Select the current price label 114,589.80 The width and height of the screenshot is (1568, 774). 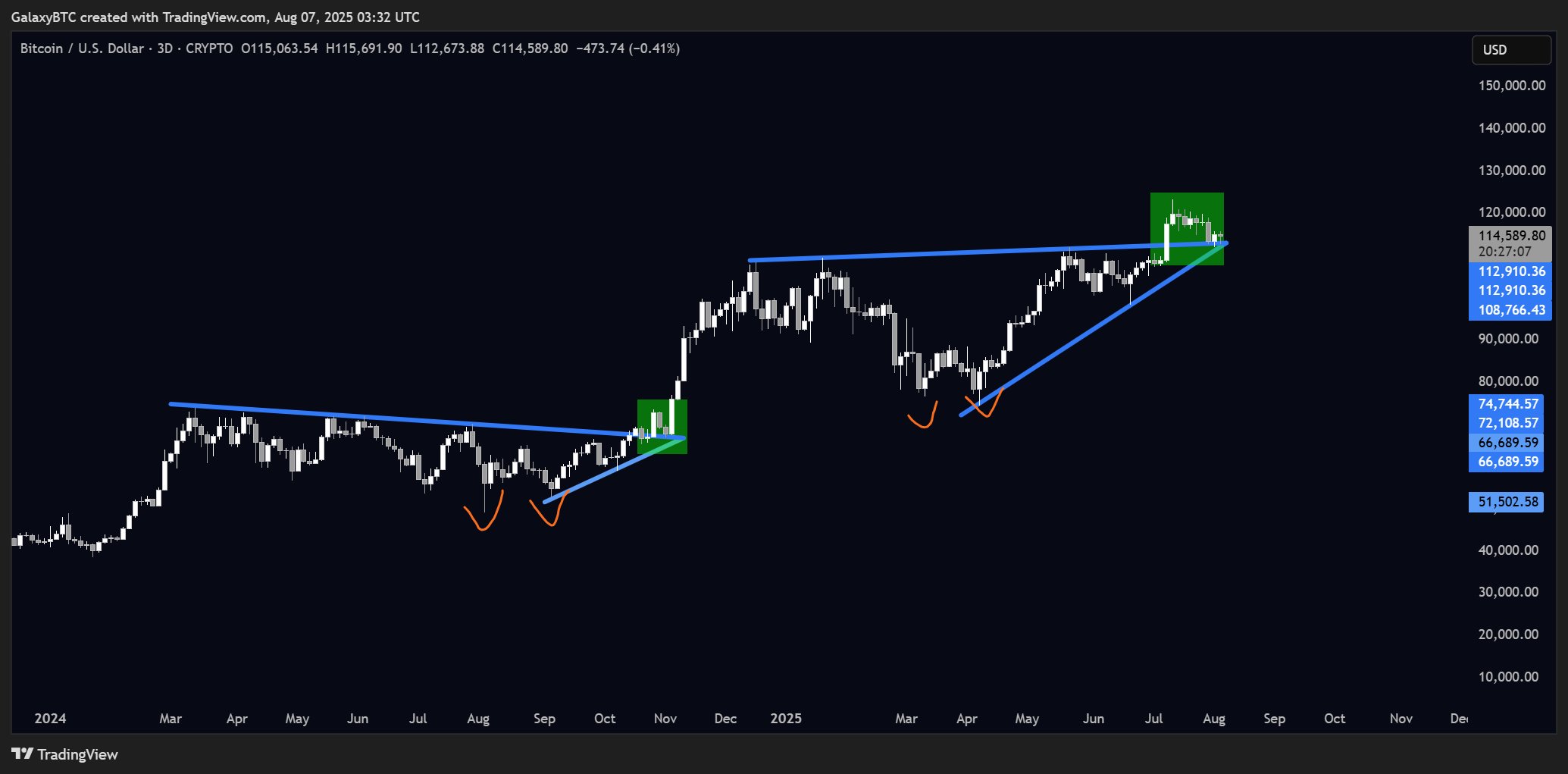(x=1510, y=236)
